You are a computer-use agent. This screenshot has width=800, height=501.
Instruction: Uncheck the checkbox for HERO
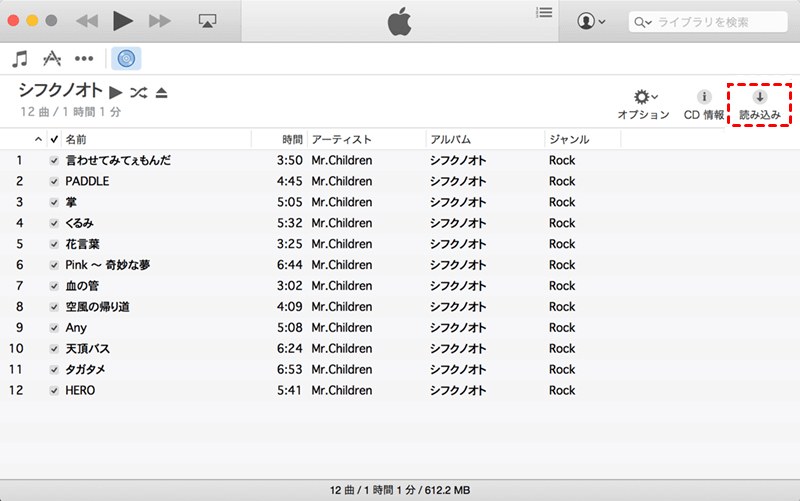tap(54, 390)
